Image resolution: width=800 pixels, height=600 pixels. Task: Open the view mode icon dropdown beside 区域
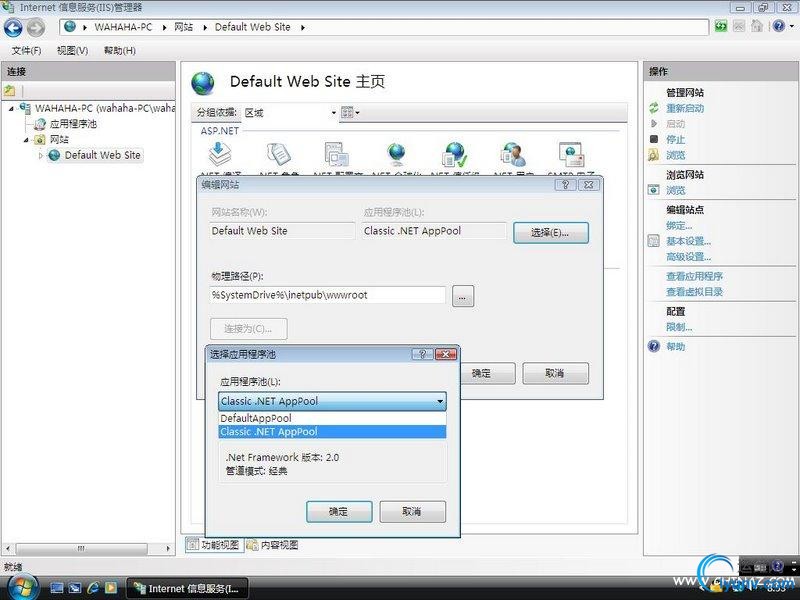(350, 113)
